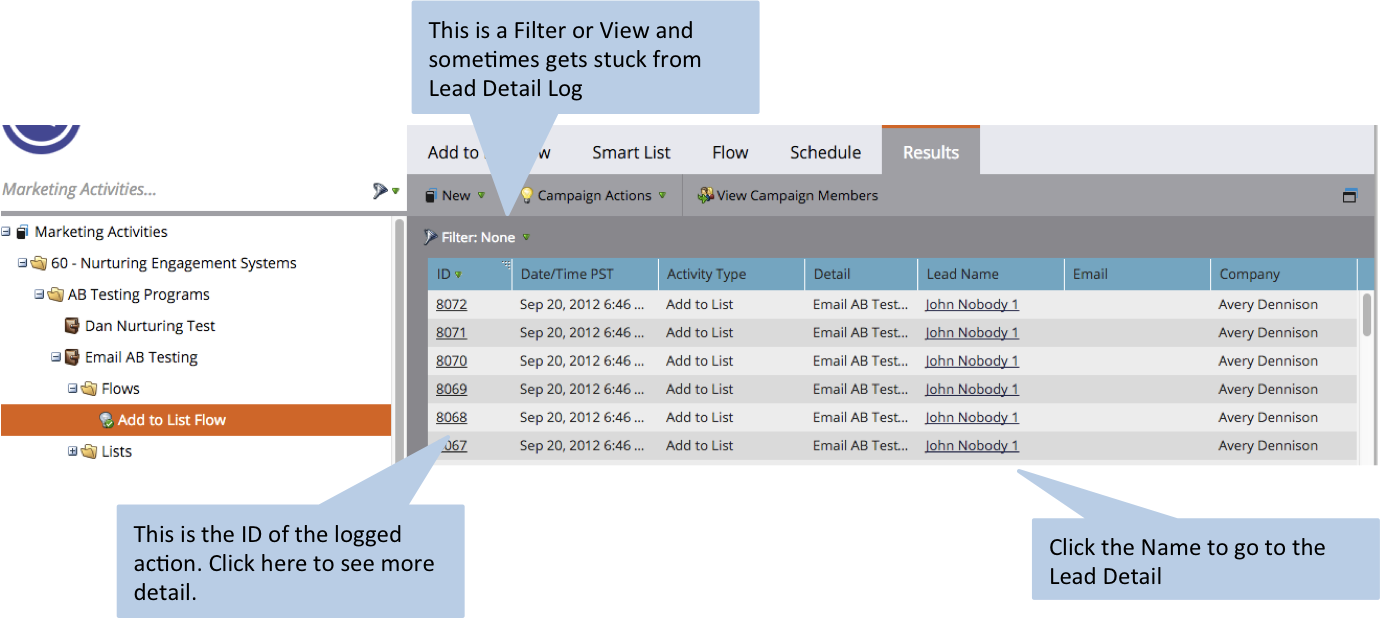Switch to the Smart List tab
The image size is (1380, 618).
[x=631, y=153]
